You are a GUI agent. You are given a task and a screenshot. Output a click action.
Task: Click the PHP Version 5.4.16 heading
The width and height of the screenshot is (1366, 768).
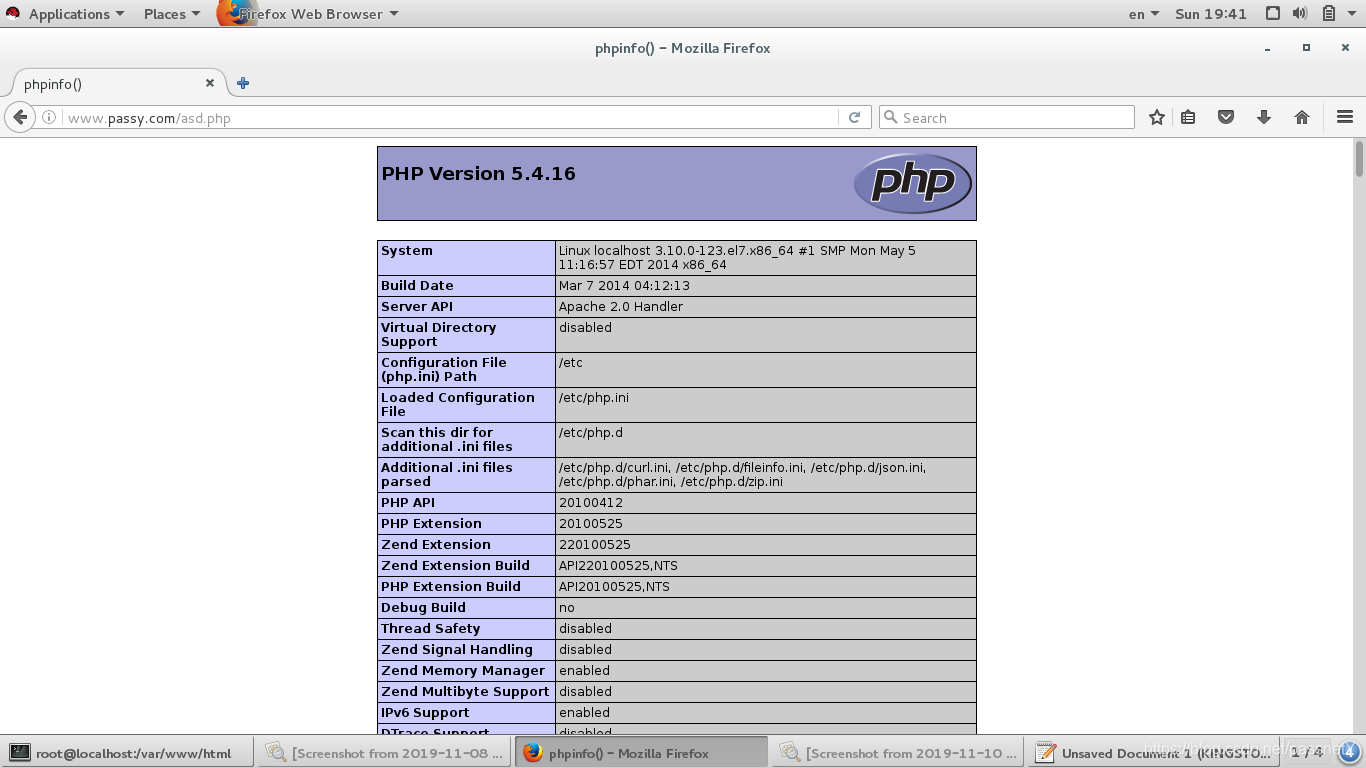(x=478, y=173)
